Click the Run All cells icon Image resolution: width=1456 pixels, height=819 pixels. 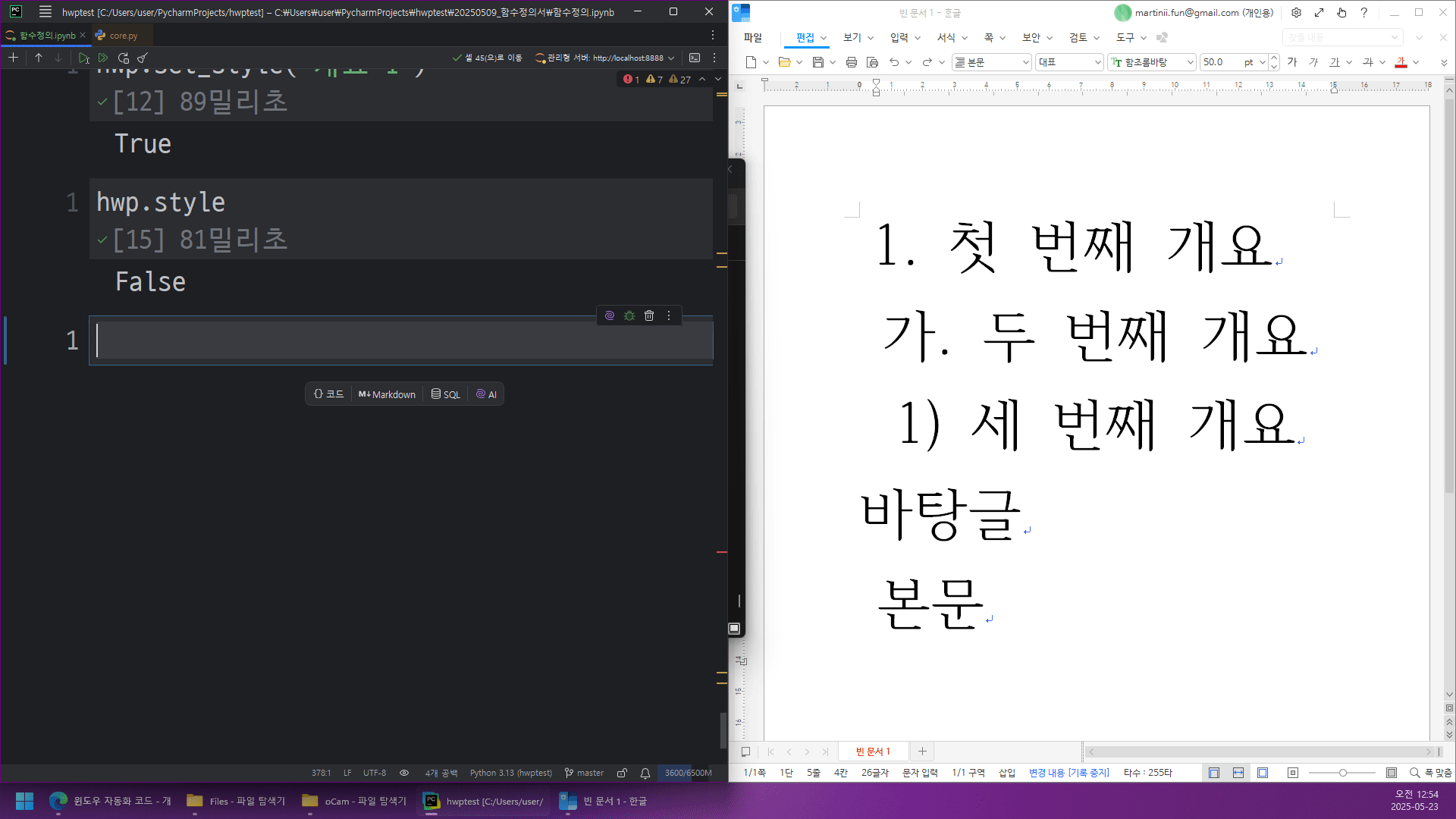[103, 58]
